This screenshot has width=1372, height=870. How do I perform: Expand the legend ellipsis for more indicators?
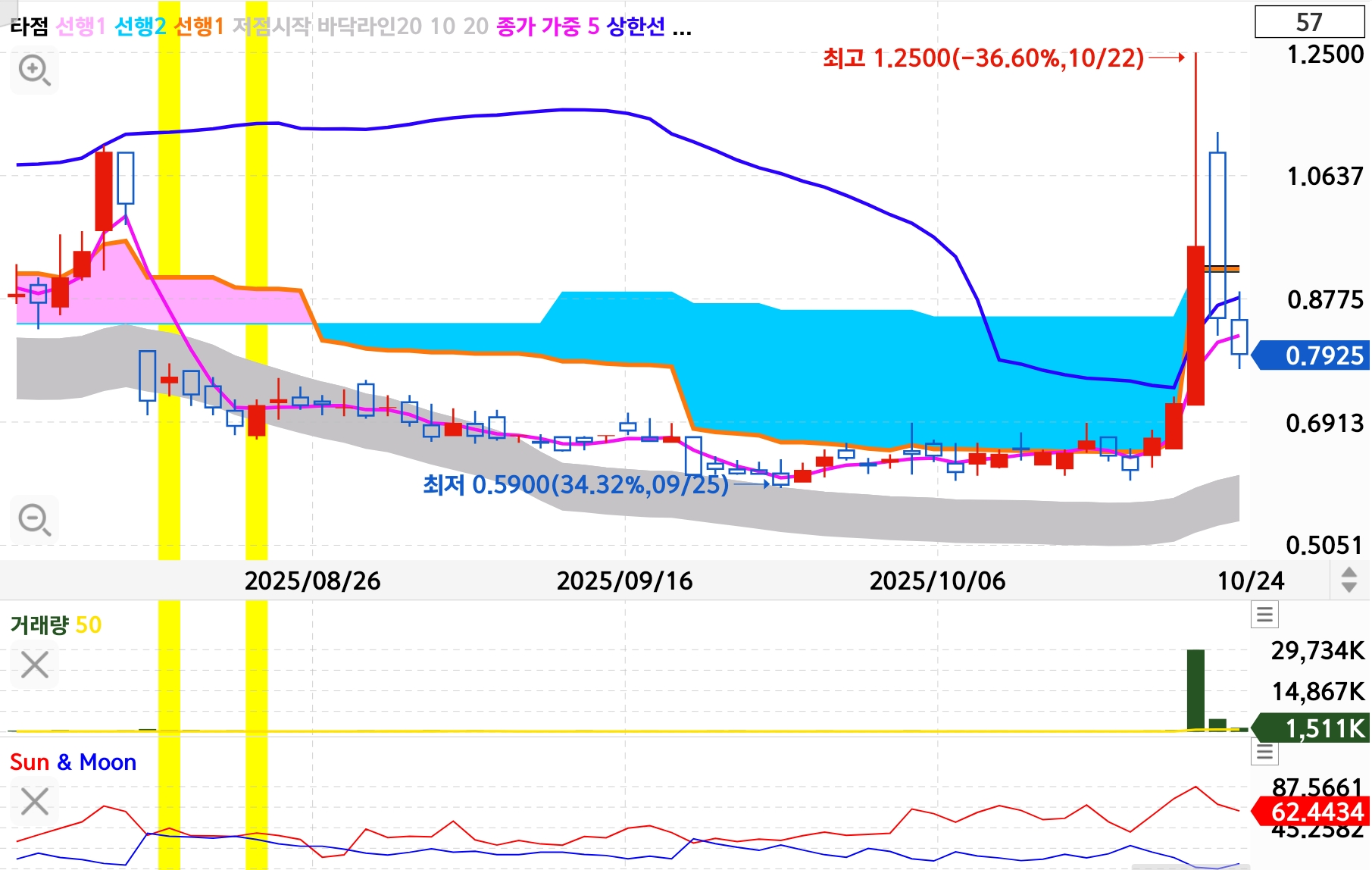pyautogui.click(x=682, y=30)
